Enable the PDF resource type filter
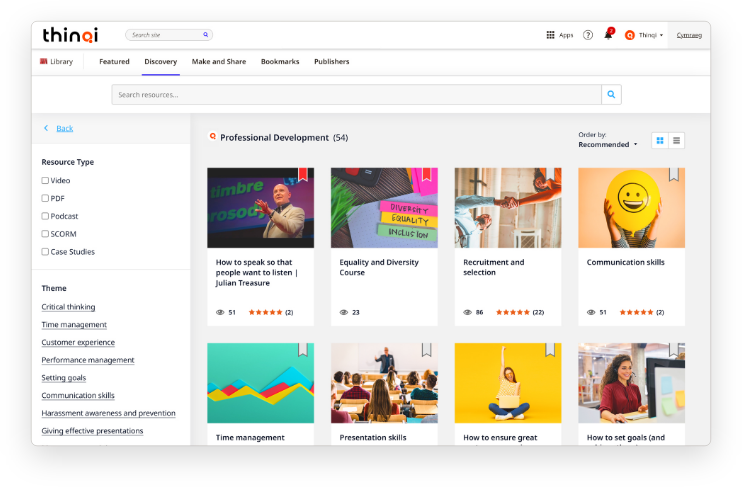Screen dimensions: 742x487 click(x=45, y=199)
